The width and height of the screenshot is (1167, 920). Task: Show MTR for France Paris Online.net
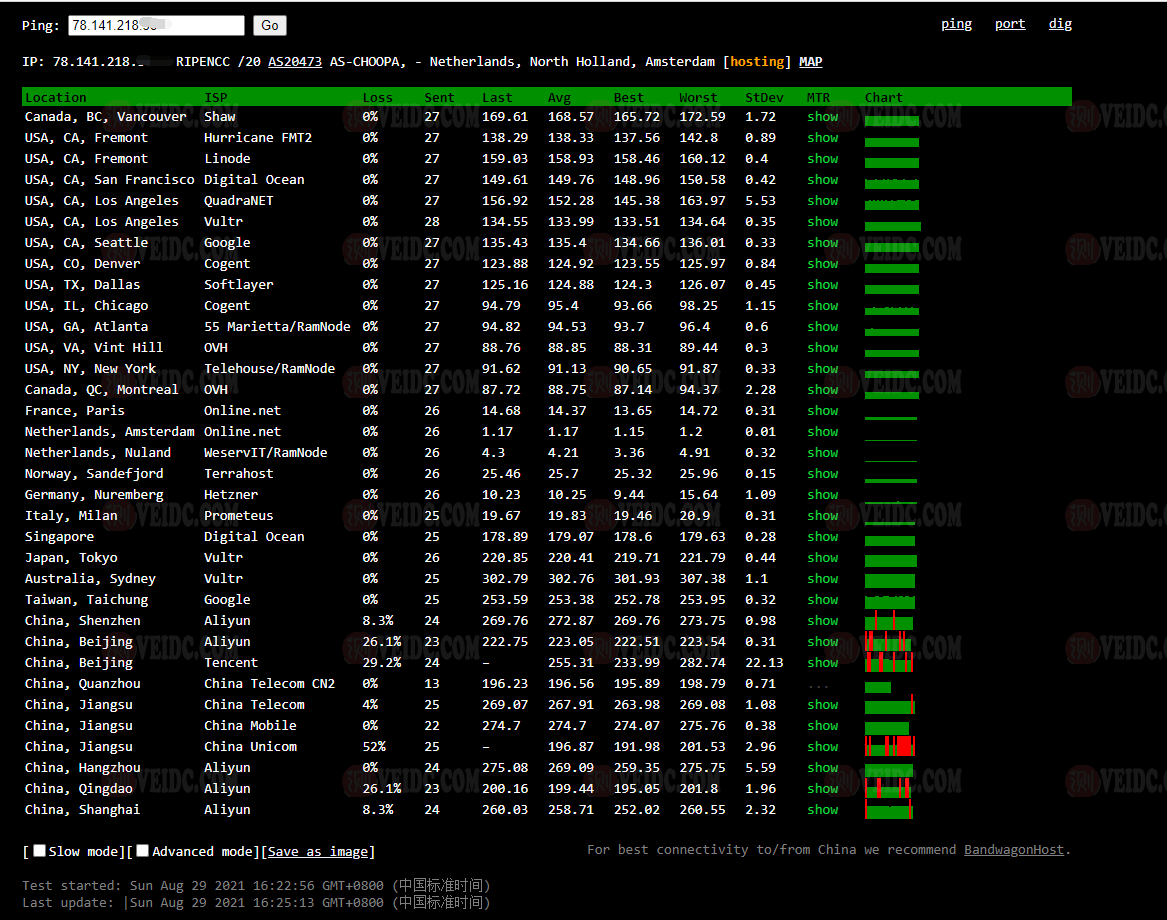coord(822,411)
